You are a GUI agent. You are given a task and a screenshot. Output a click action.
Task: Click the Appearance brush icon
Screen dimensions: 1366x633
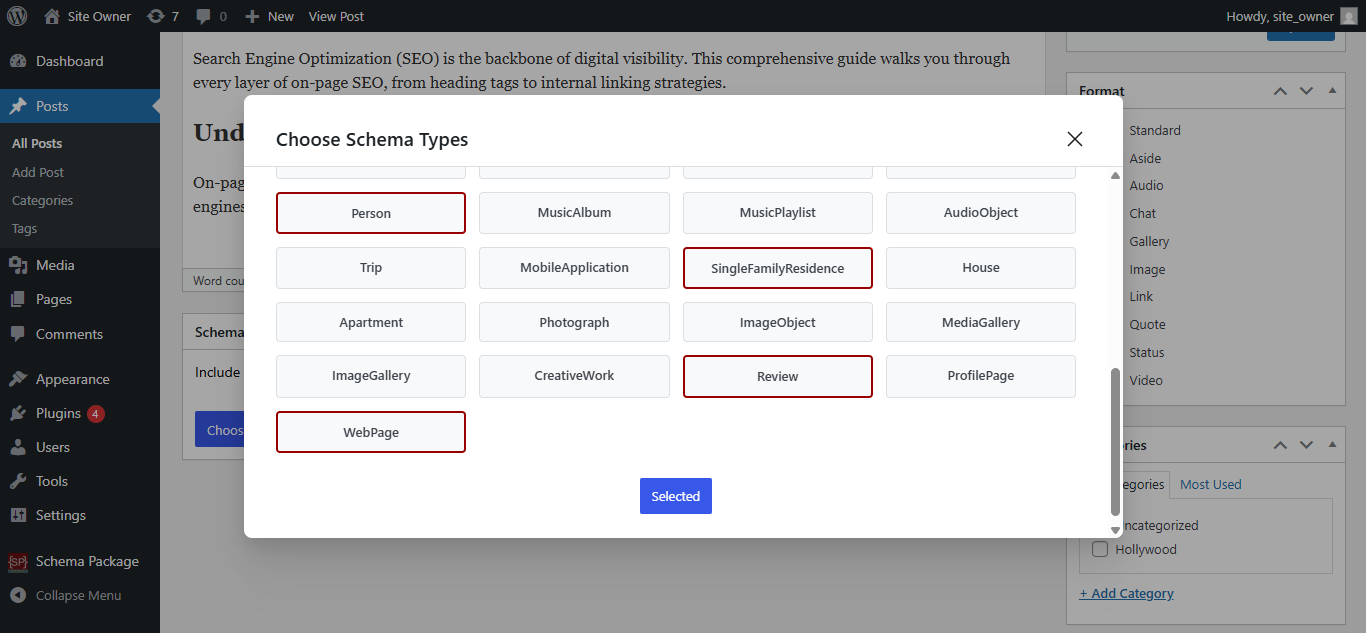[17, 379]
